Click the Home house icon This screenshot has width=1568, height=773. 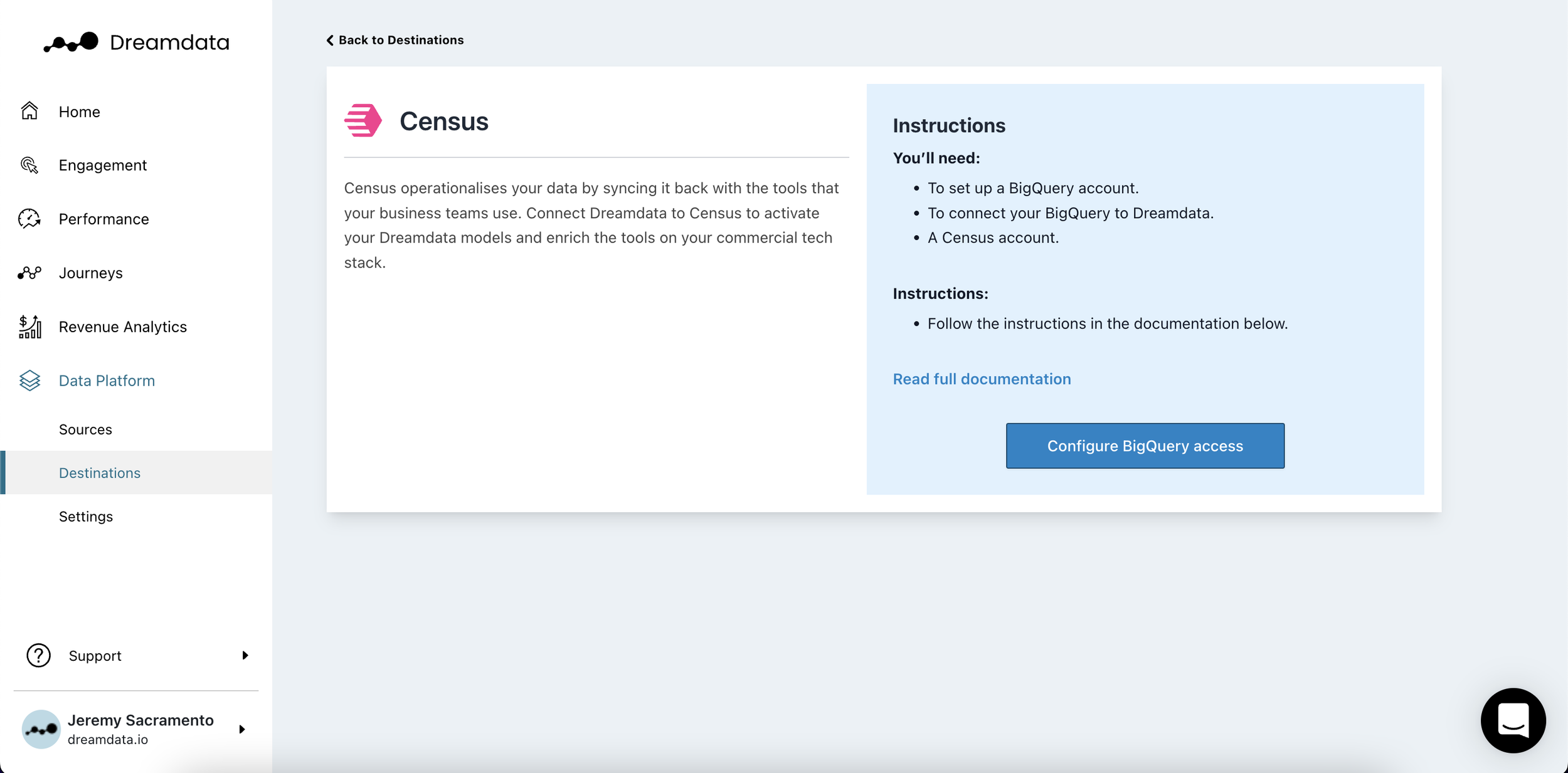tap(29, 111)
